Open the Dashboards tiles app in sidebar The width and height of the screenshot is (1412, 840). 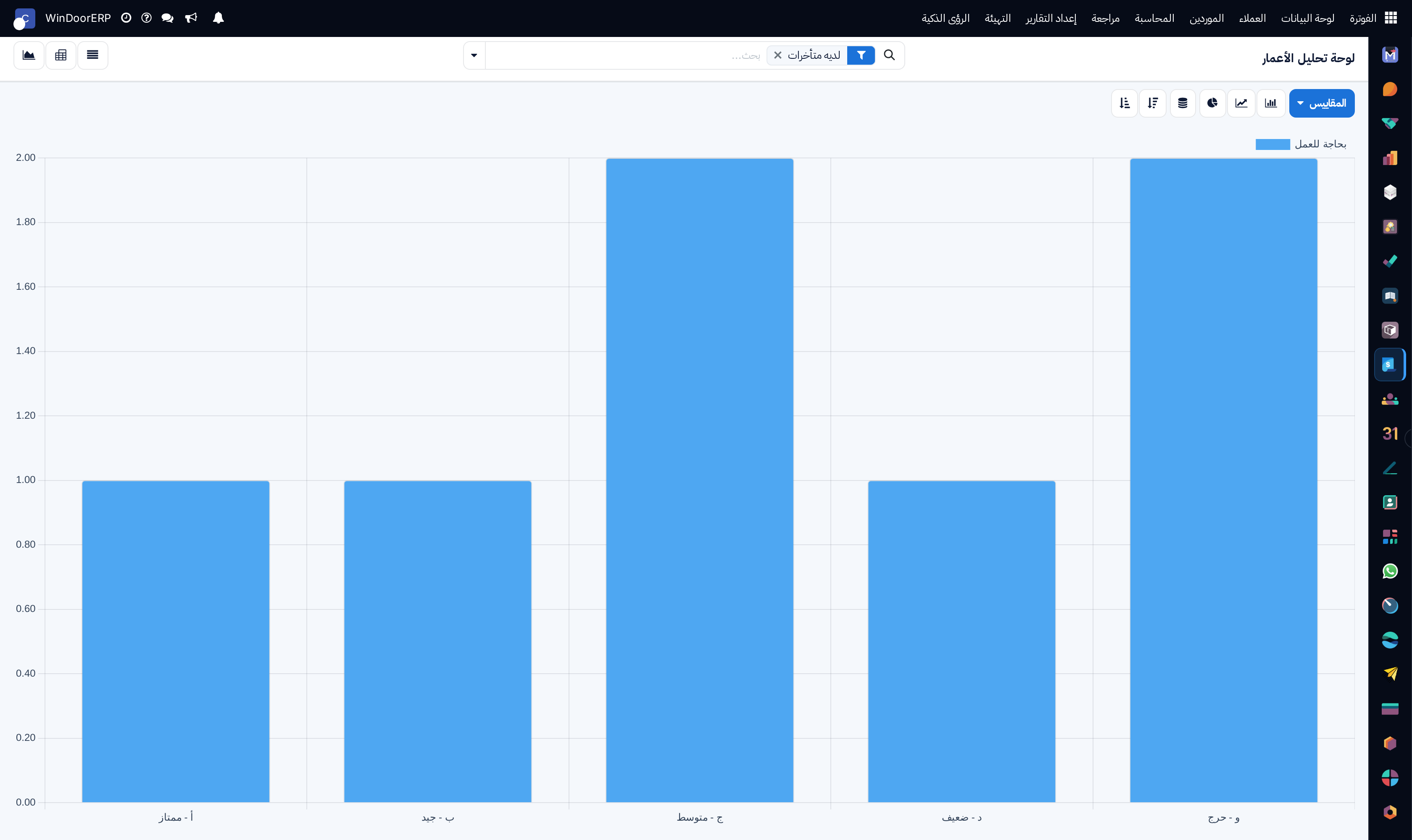pos(1390,537)
